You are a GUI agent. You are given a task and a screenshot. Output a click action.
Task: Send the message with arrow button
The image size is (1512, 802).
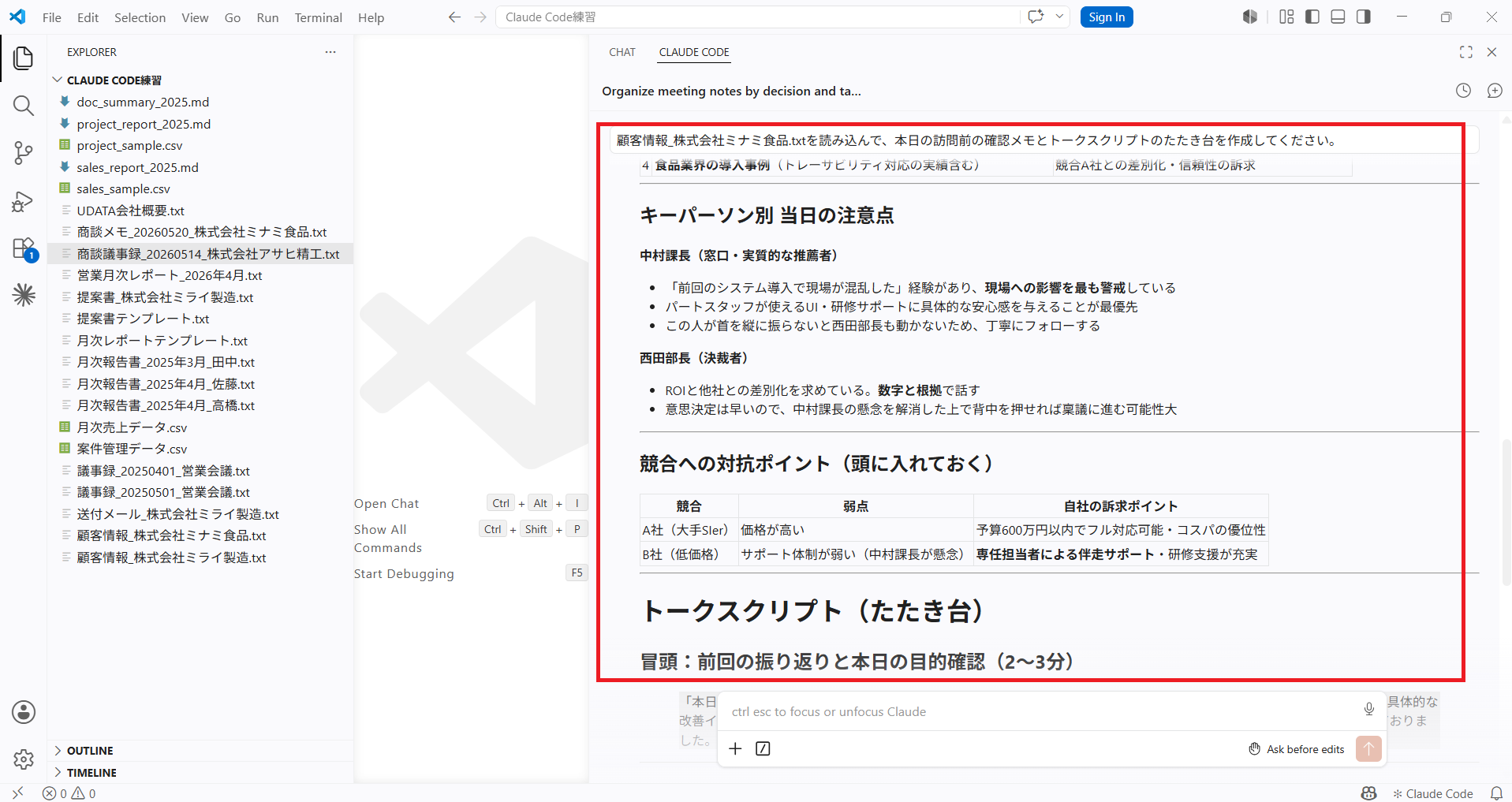pyautogui.click(x=1368, y=748)
